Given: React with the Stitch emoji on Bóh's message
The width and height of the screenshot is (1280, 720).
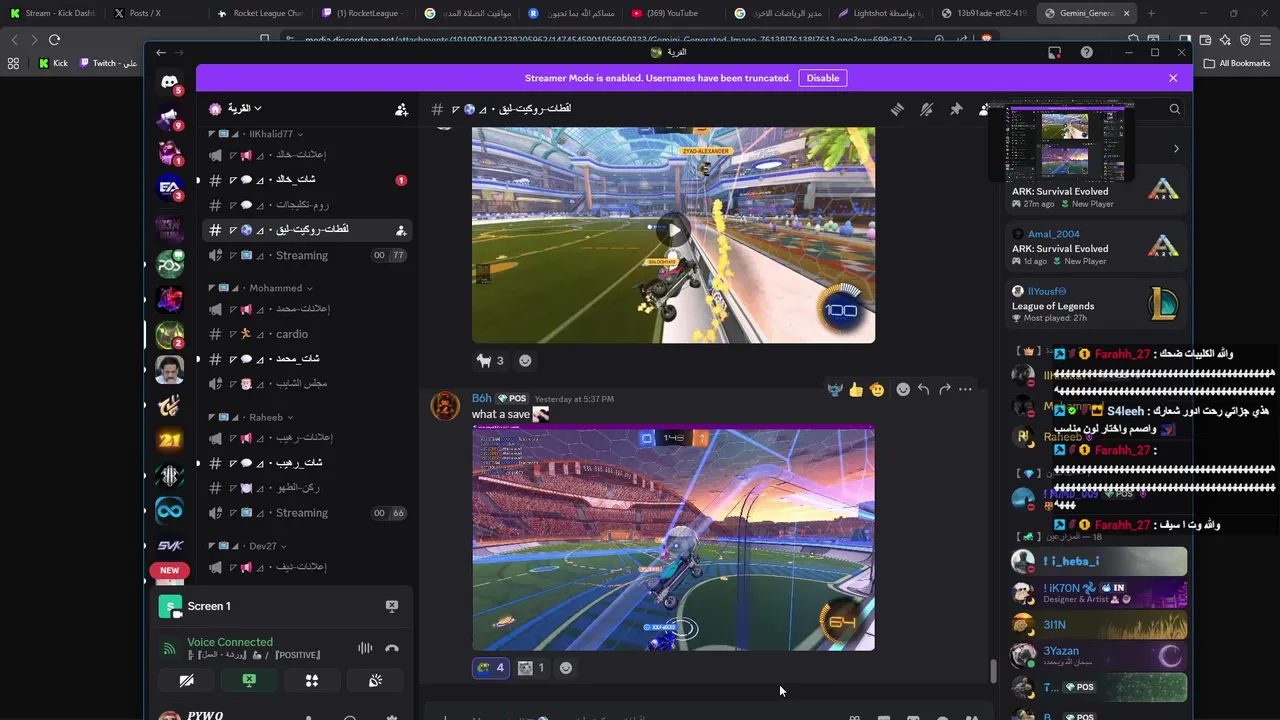Looking at the screenshot, I should tap(835, 389).
